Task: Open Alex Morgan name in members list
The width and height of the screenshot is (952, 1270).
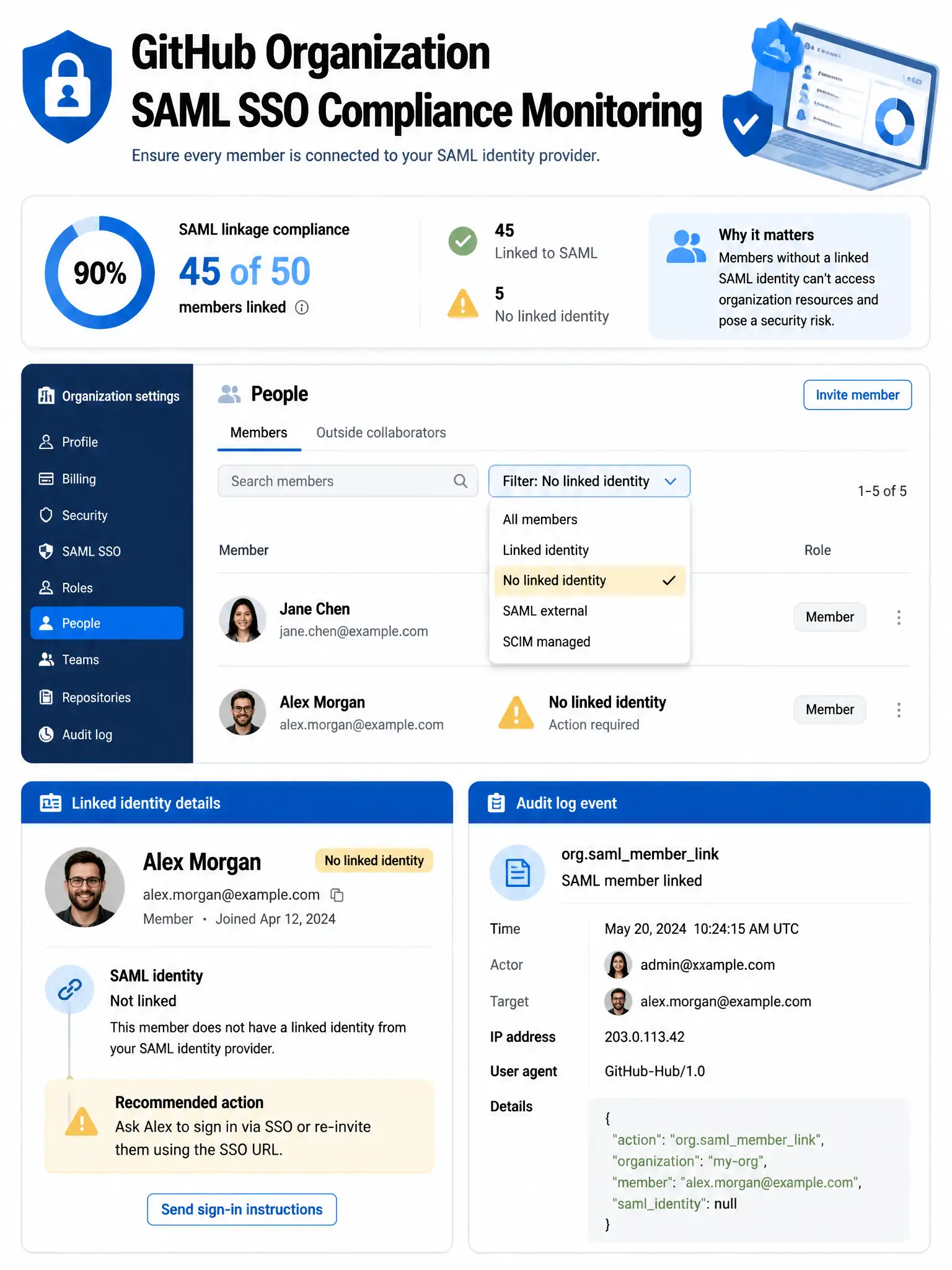Action: [322, 703]
